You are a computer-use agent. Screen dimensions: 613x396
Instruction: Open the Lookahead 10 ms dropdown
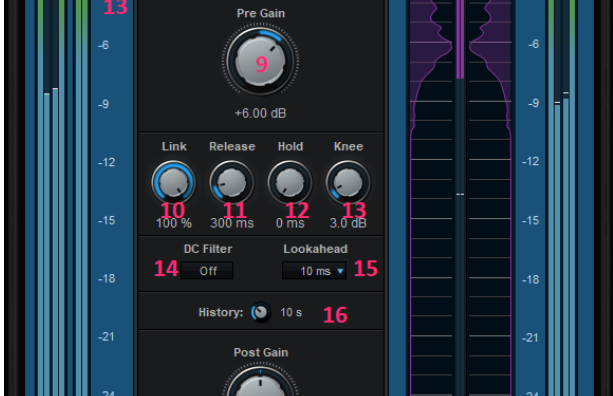point(314,271)
